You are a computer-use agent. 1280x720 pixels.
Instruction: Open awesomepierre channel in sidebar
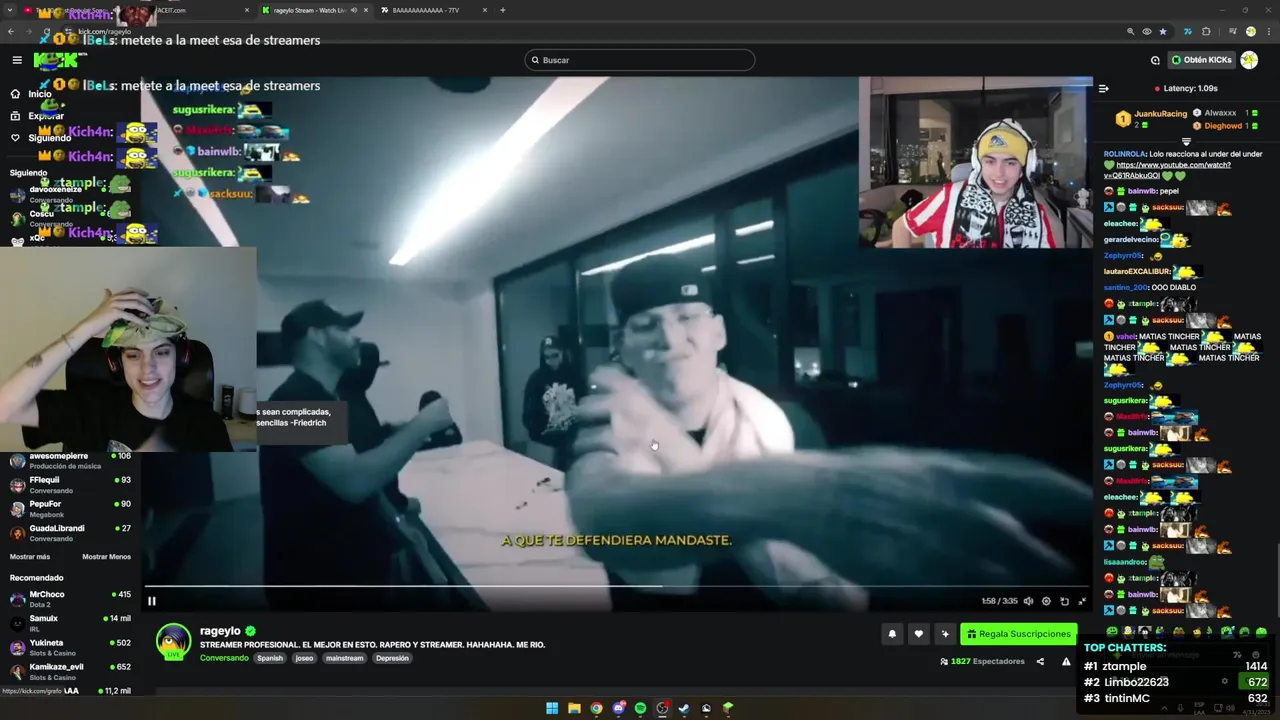pyautogui.click(x=70, y=461)
